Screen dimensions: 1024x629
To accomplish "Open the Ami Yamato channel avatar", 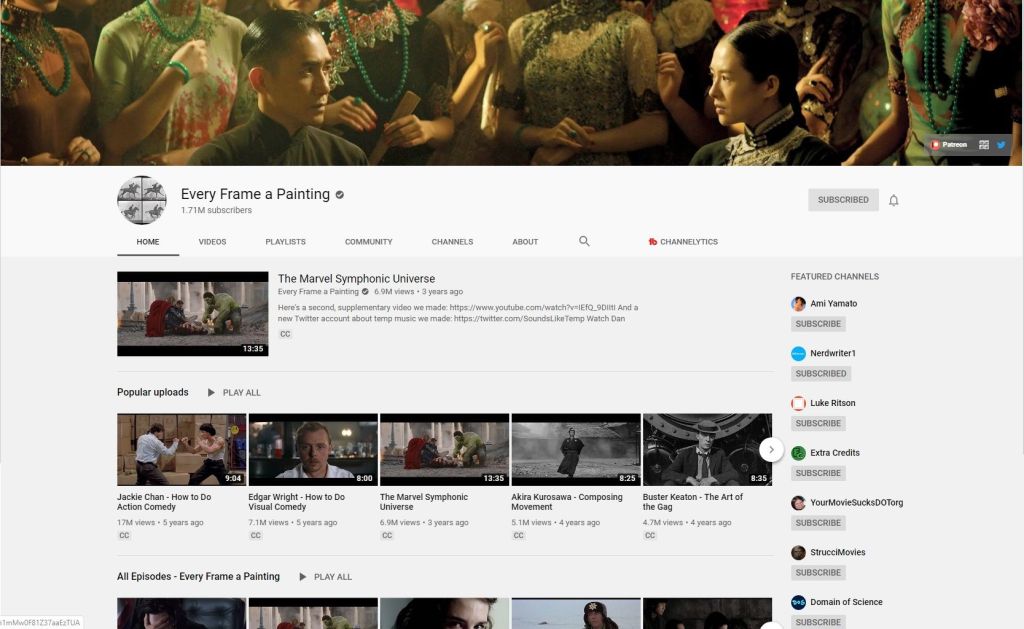I will 798,304.
